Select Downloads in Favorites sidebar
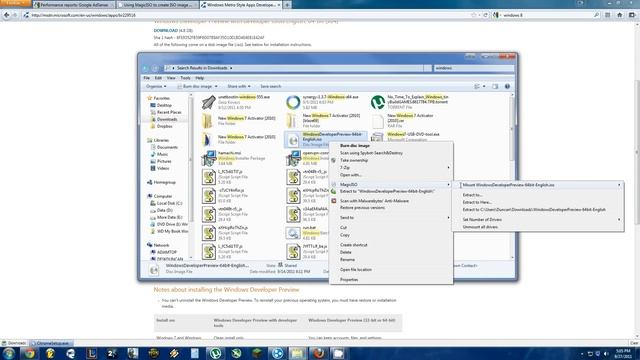The width and height of the screenshot is (640, 360). pyautogui.click(x=167, y=119)
